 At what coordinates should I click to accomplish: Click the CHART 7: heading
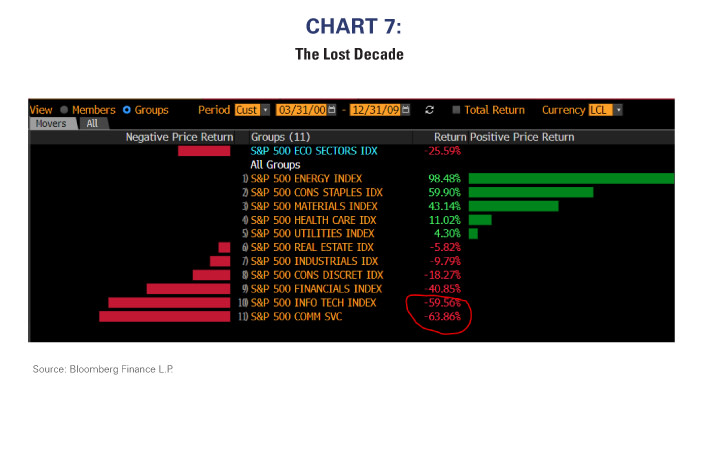[x=353, y=26]
